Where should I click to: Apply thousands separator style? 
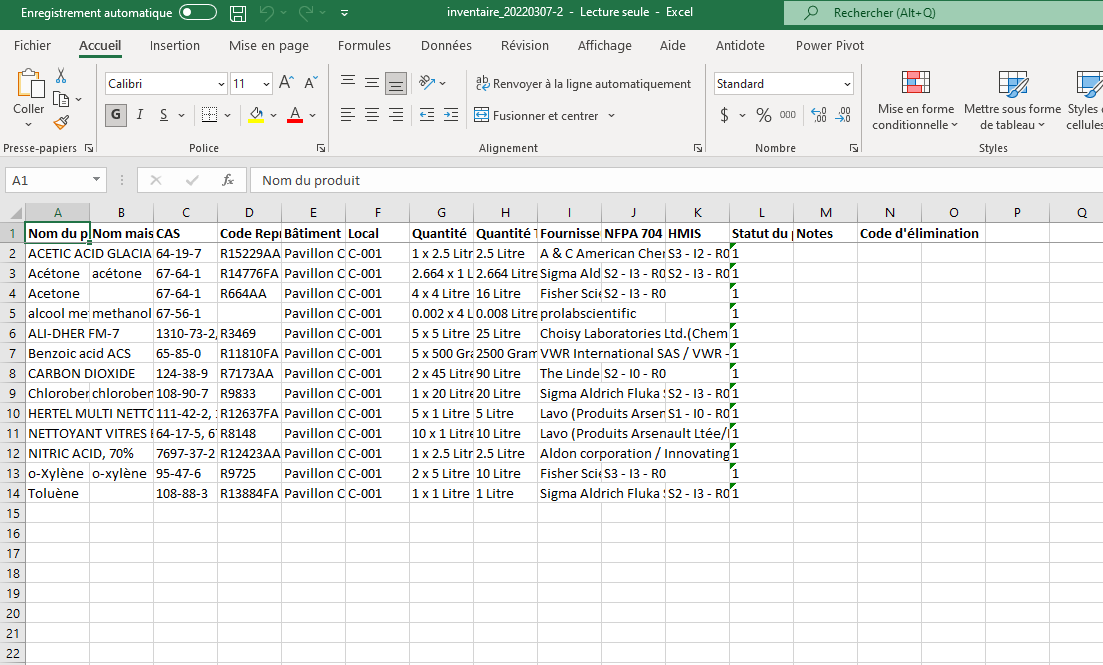788,115
